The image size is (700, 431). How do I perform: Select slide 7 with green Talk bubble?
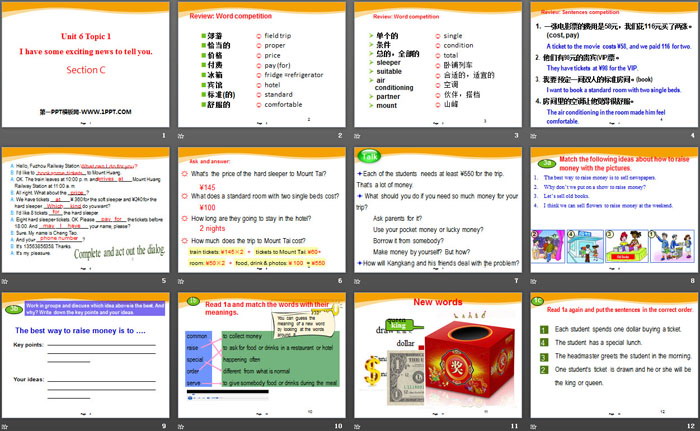438,210
